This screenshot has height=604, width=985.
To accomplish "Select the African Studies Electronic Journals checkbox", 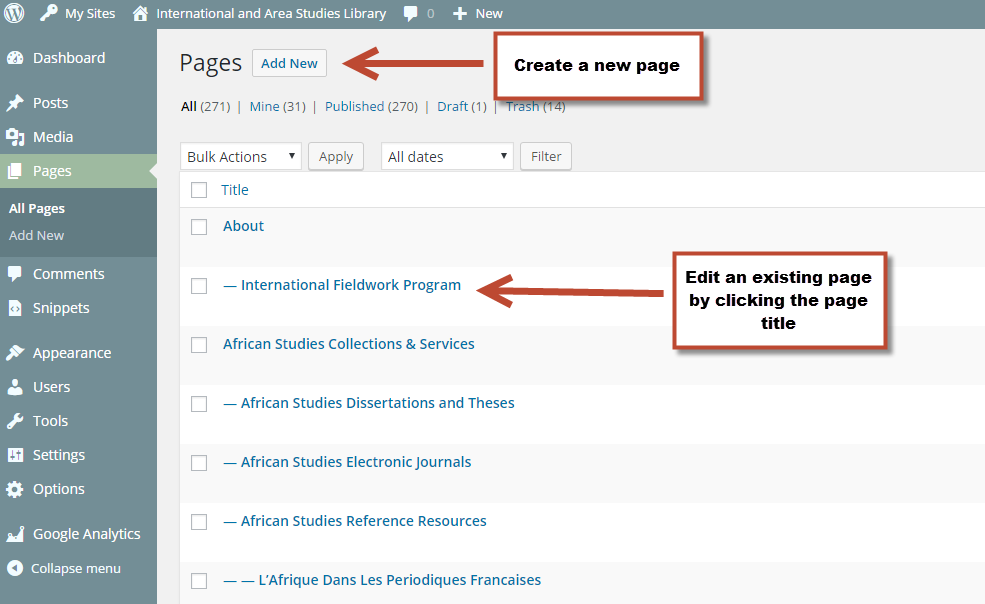I will tap(198, 462).
